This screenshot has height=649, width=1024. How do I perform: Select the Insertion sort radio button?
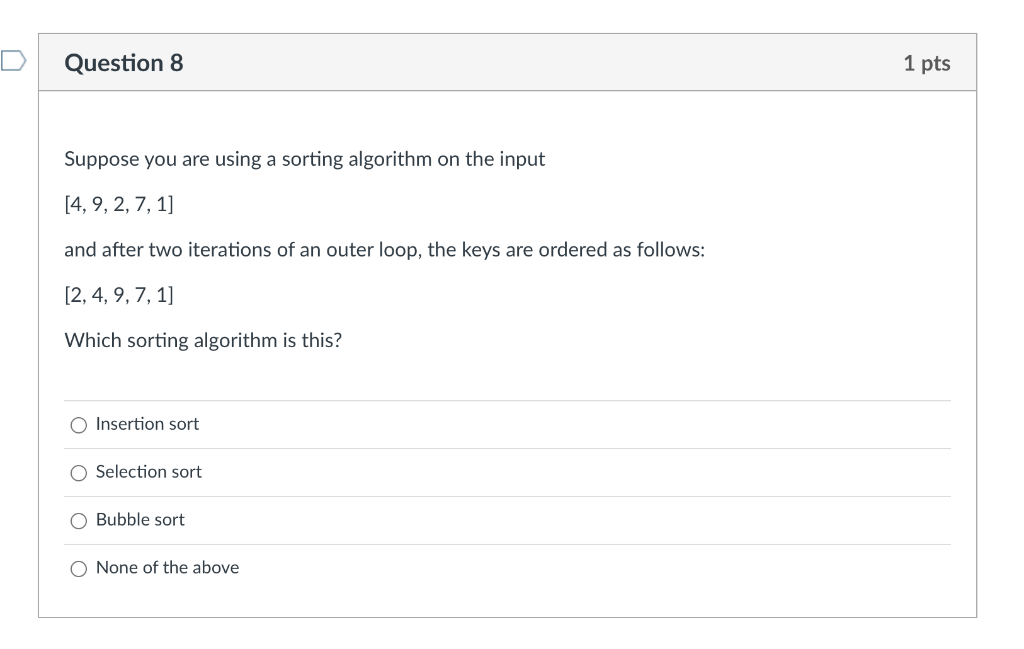[x=78, y=425]
